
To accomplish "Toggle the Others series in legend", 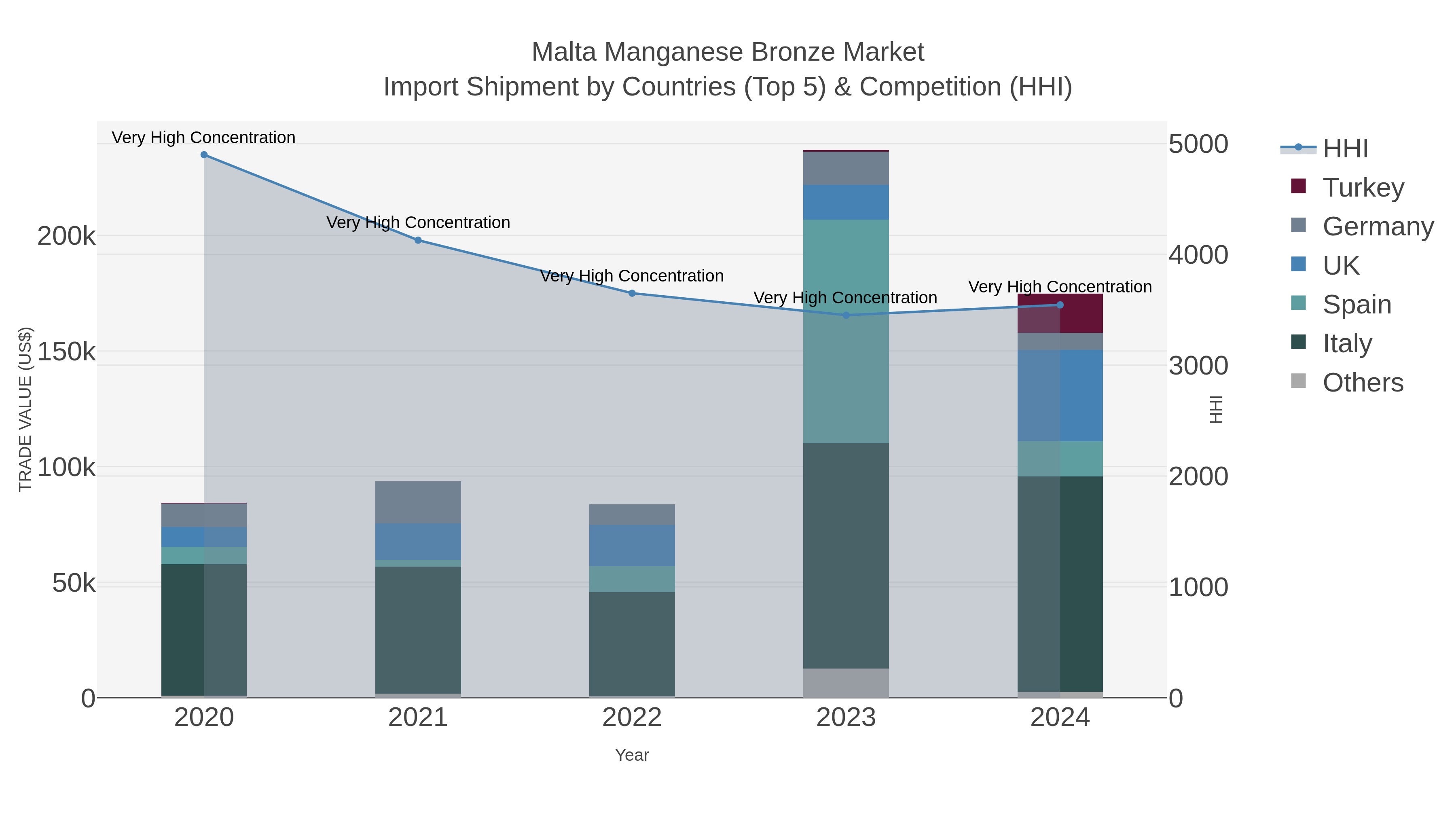I will [x=1348, y=382].
